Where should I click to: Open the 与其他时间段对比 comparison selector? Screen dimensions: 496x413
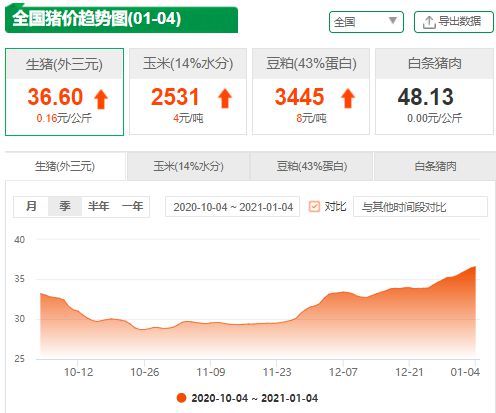point(420,207)
